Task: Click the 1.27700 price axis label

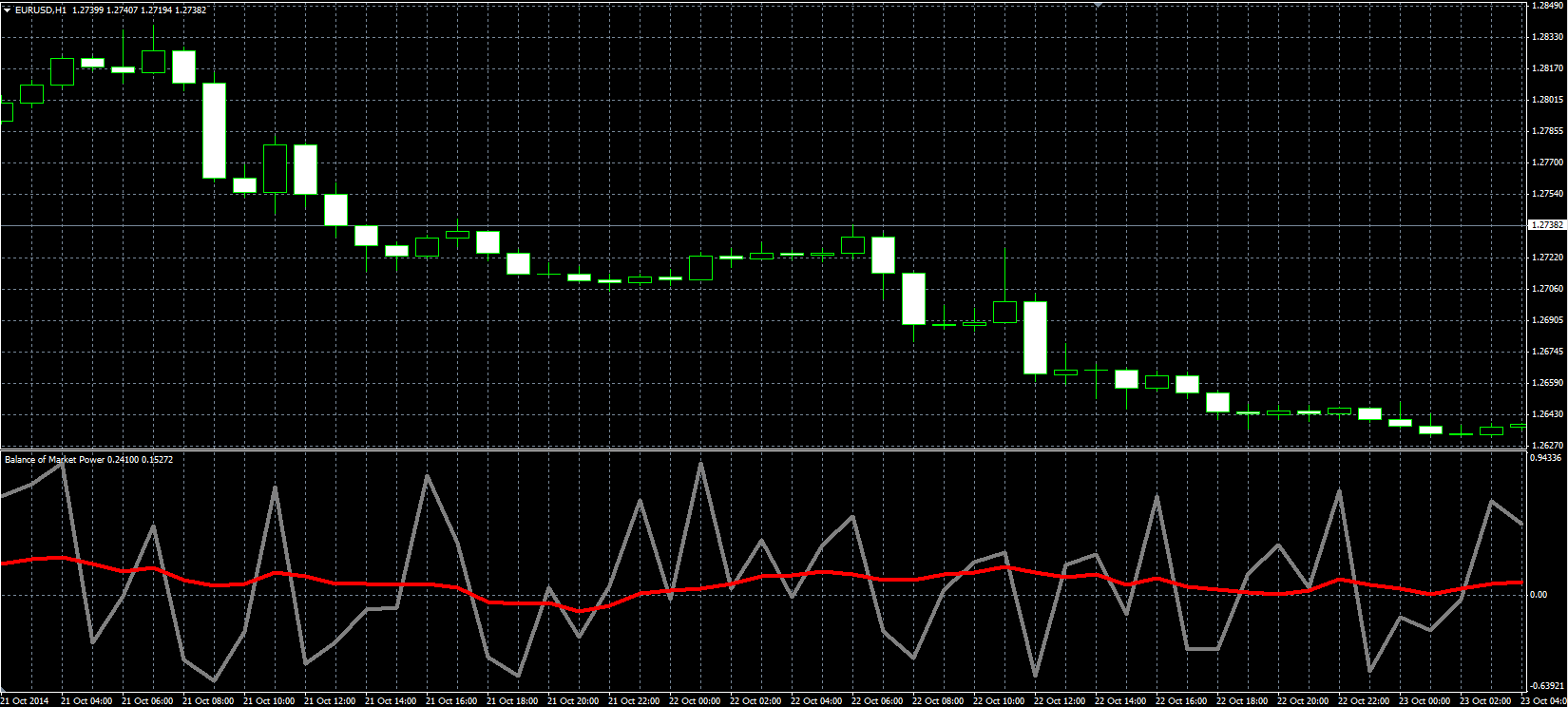Action: tap(1547, 162)
